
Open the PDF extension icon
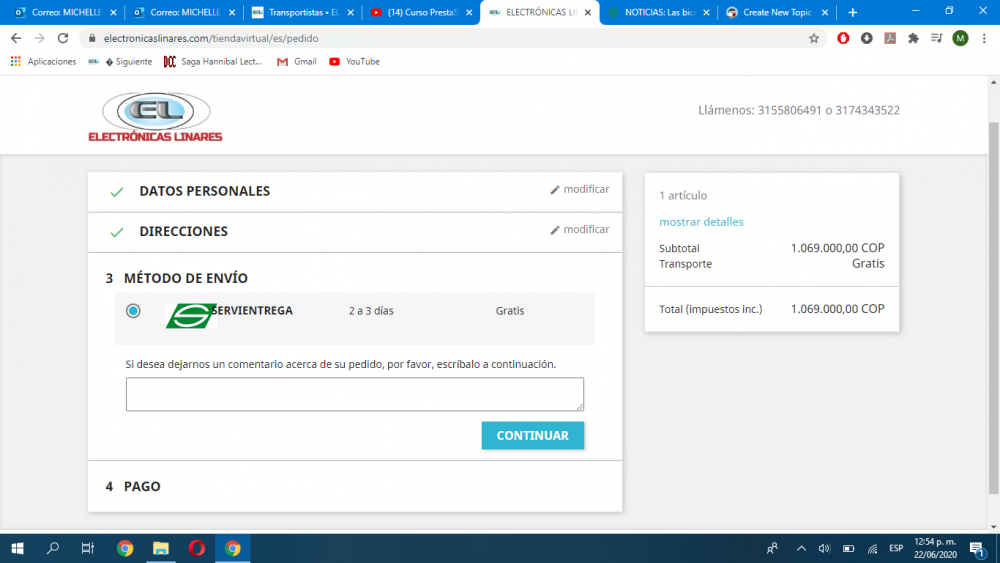tap(890, 38)
